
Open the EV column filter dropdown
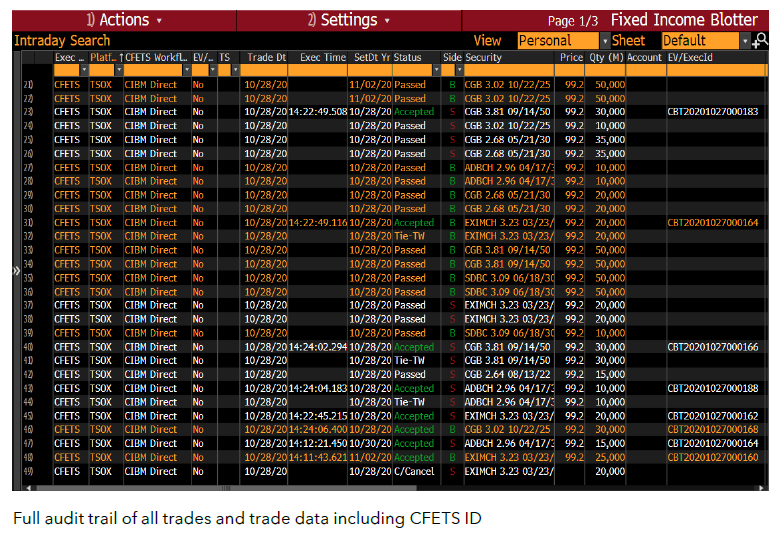click(213, 70)
